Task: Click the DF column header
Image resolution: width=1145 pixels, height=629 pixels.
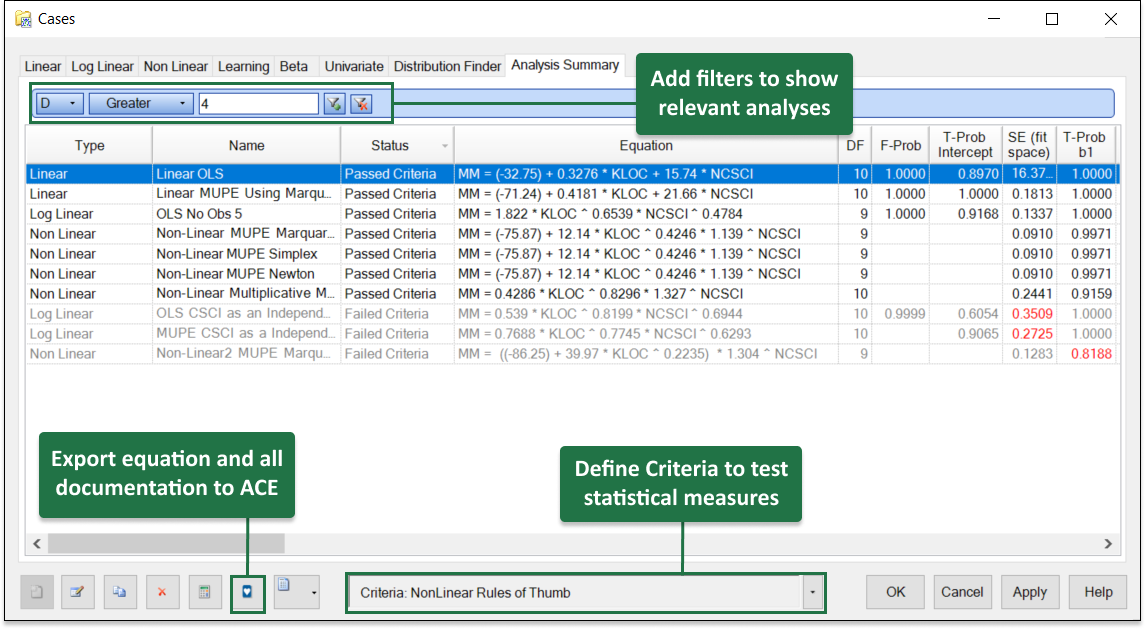Action: 855,145
